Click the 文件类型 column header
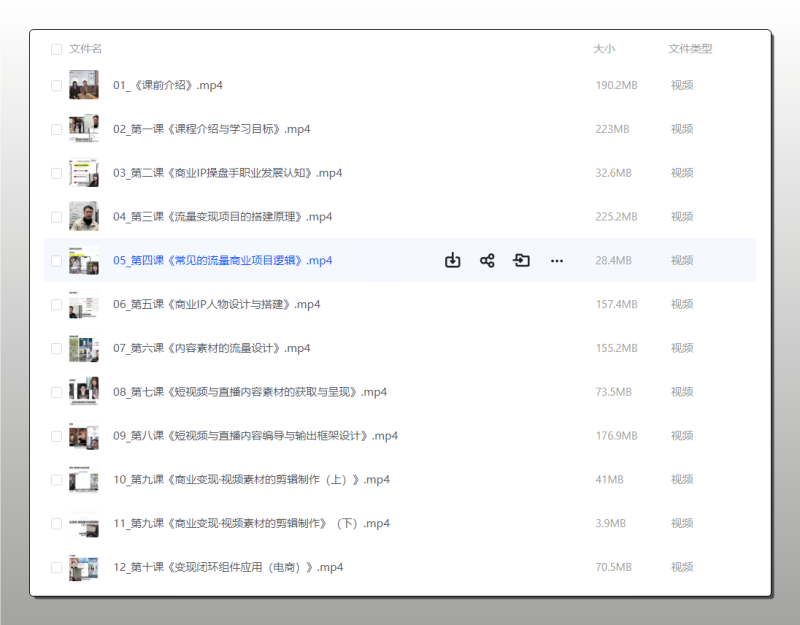The width and height of the screenshot is (800, 625). tap(690, 49)
